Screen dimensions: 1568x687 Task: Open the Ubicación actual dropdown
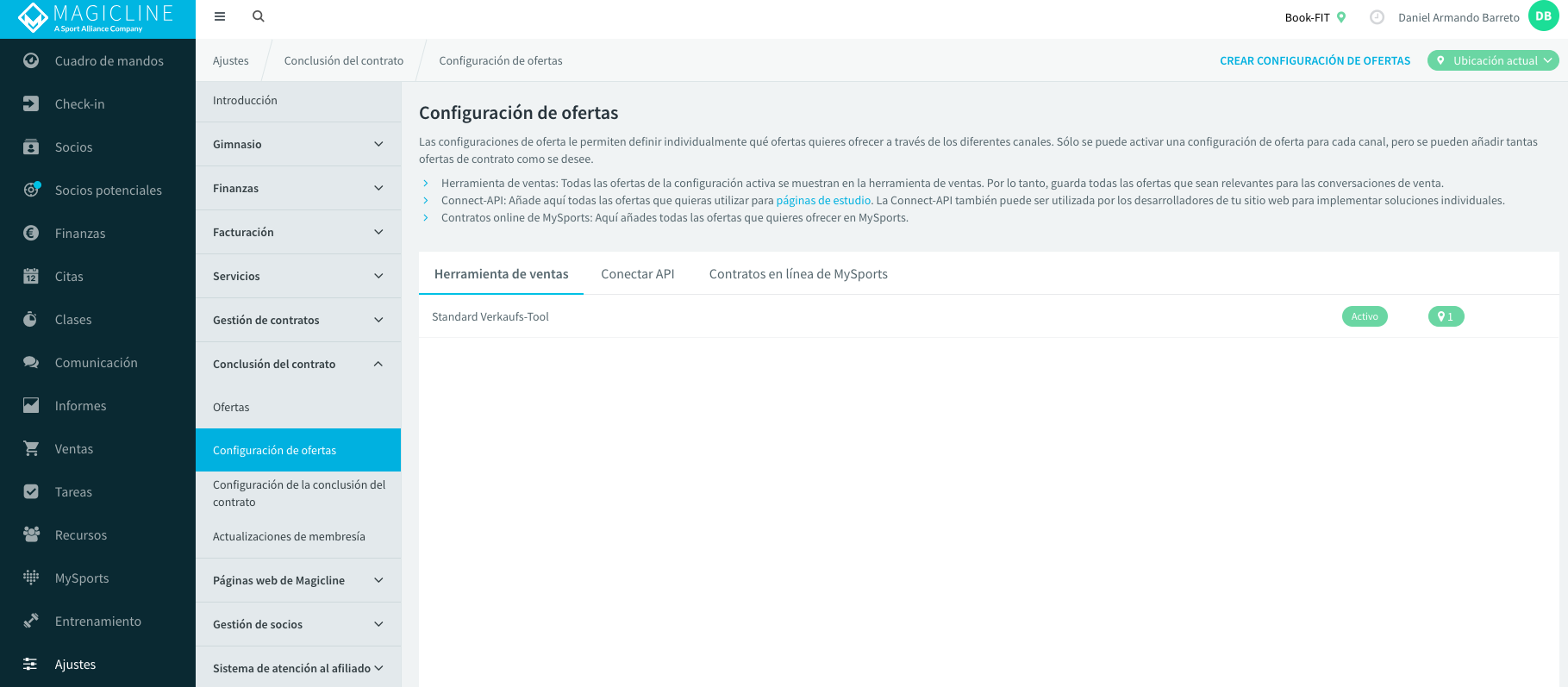(x=1493, y=60)
